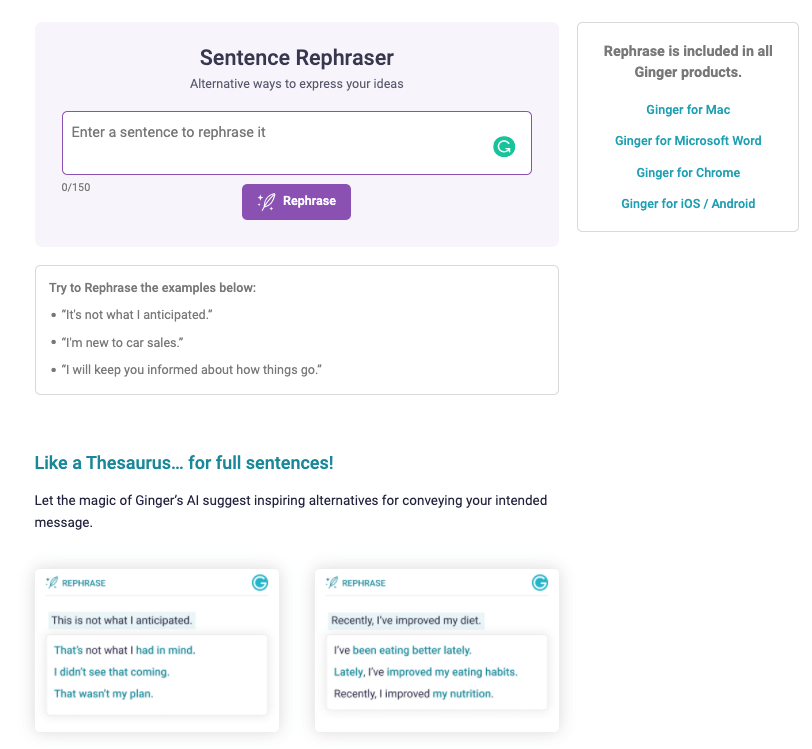Choose suggestion "I didn't see that coming."
This screenshot has width=812, height=749.
pyautogui.click(x=111, y=672)
